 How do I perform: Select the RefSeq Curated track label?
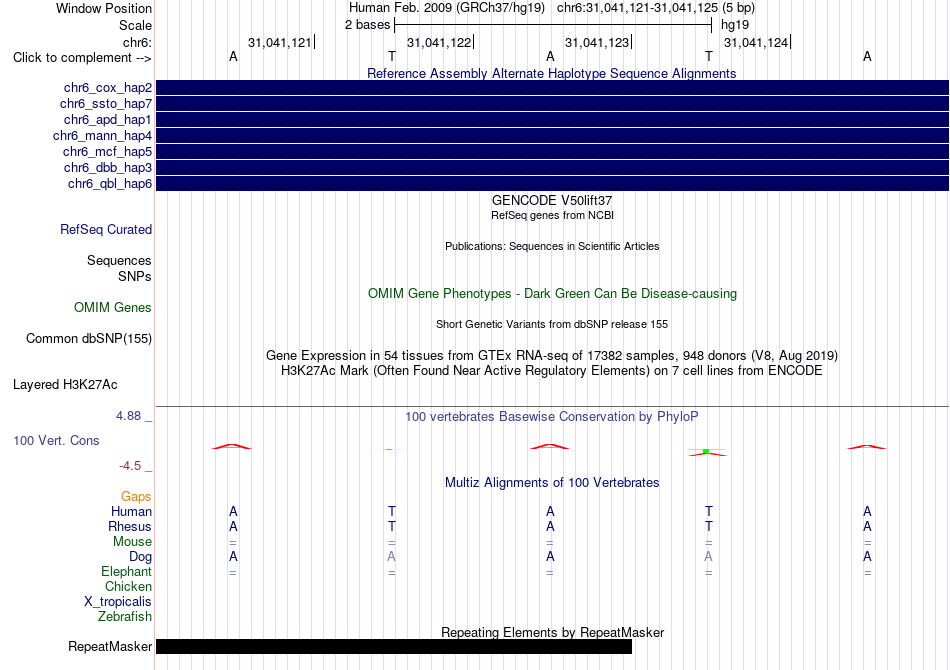(x=105, y=230)
